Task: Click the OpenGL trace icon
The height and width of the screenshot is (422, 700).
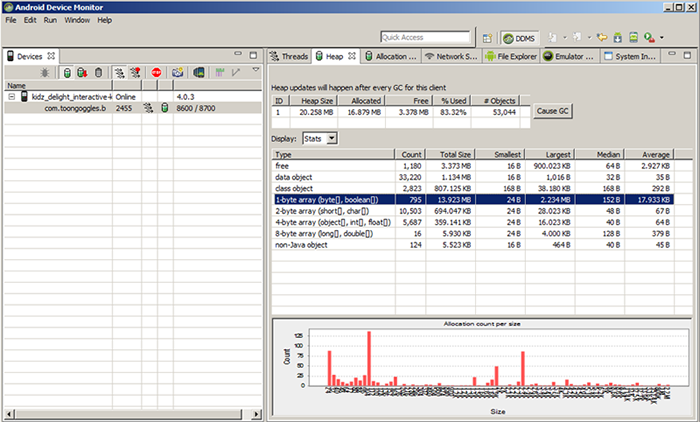Action: tap(236, 72)
